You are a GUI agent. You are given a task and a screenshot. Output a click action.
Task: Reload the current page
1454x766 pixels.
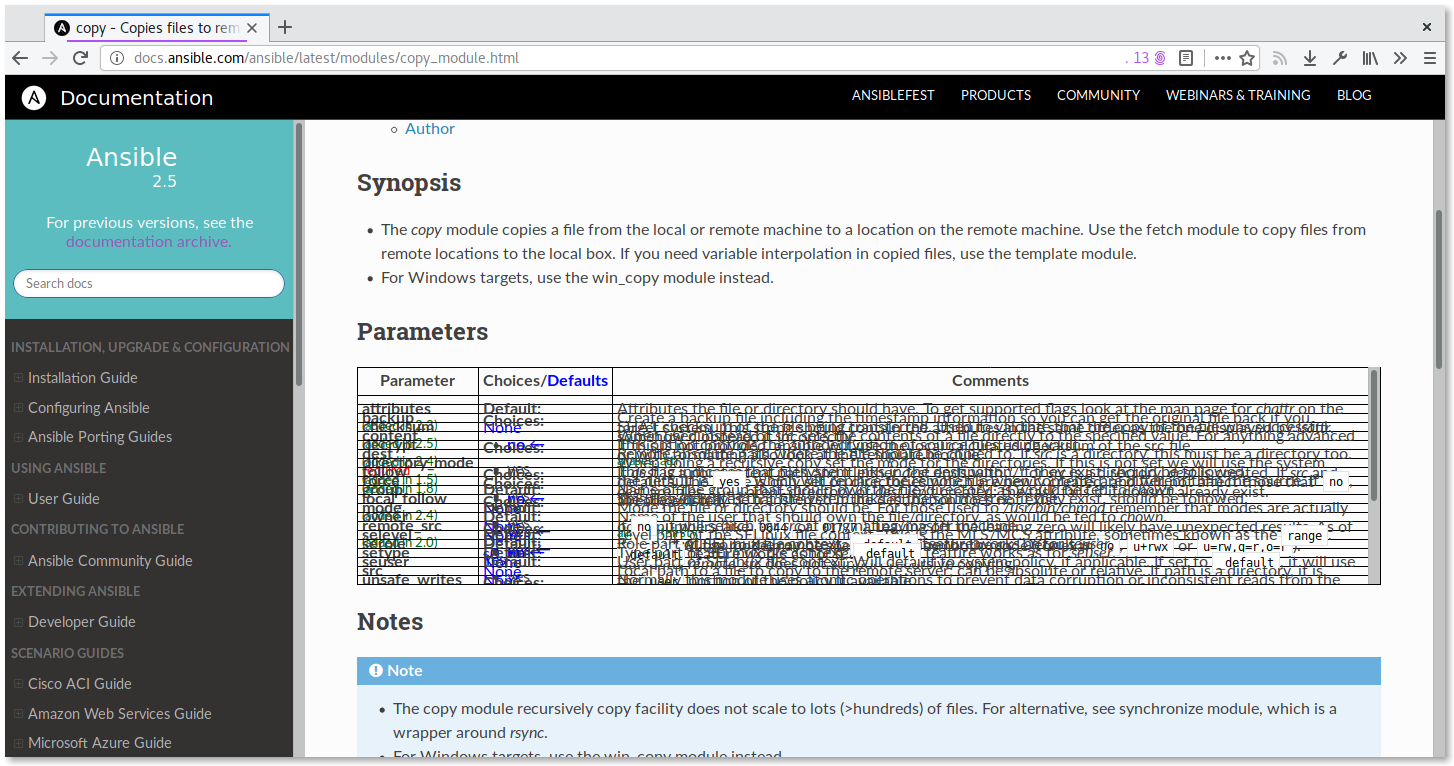pos(81,58)
